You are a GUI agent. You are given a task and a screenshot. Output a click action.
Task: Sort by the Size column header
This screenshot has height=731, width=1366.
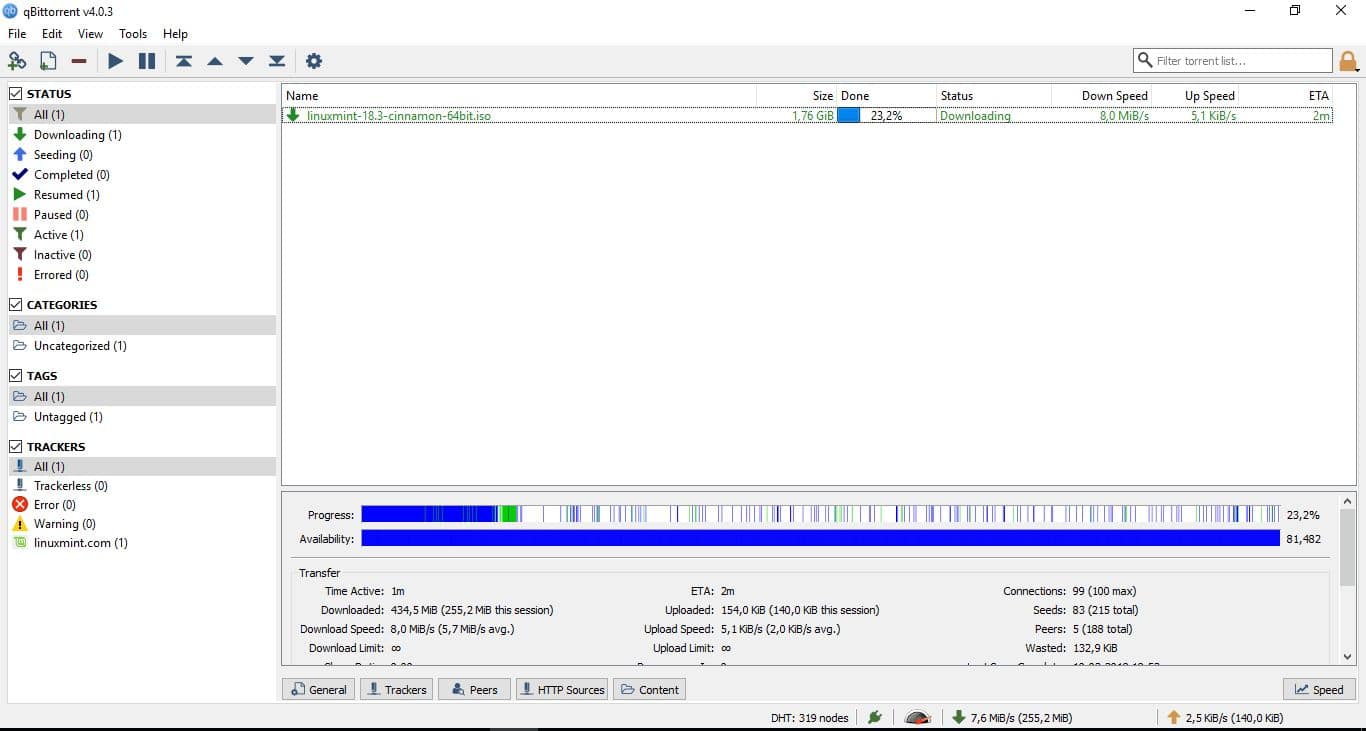tap(797, 96)
